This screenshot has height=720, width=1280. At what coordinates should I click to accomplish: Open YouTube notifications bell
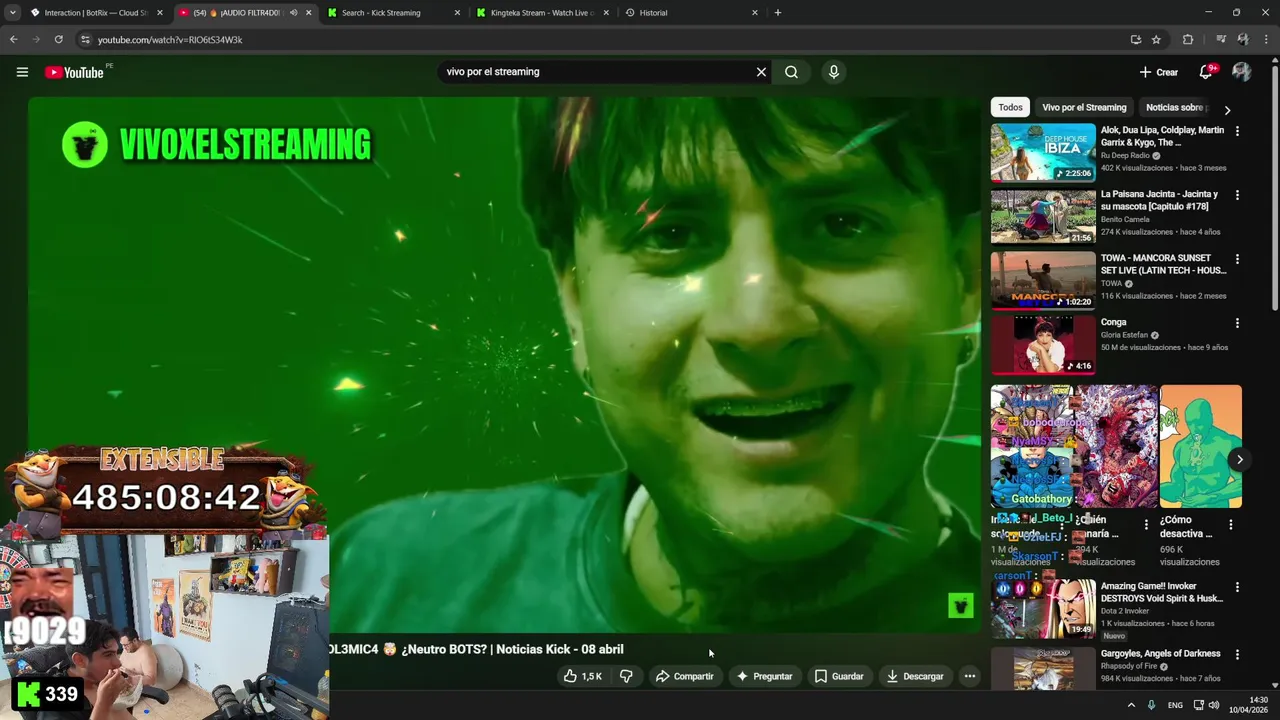[1208, 72]
